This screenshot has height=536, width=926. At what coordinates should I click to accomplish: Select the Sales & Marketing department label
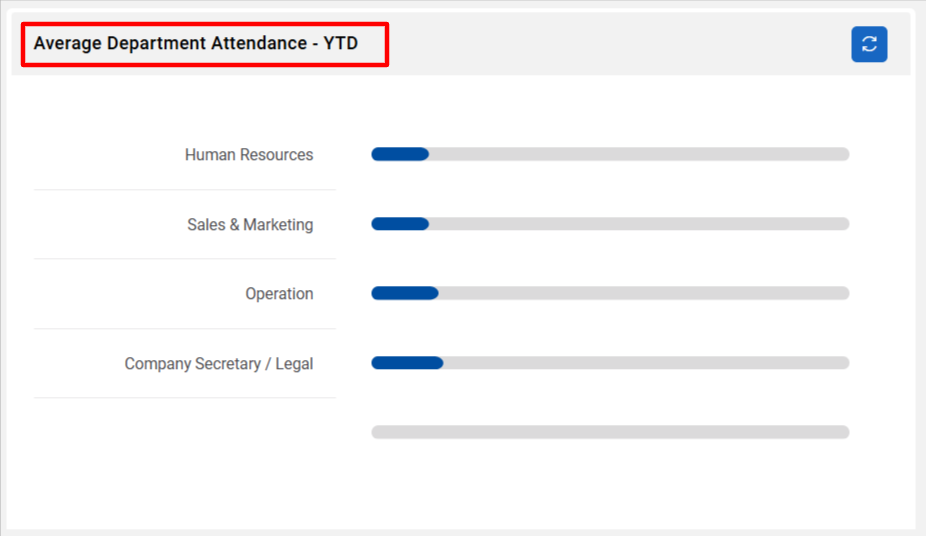click(x=250, y=224)
